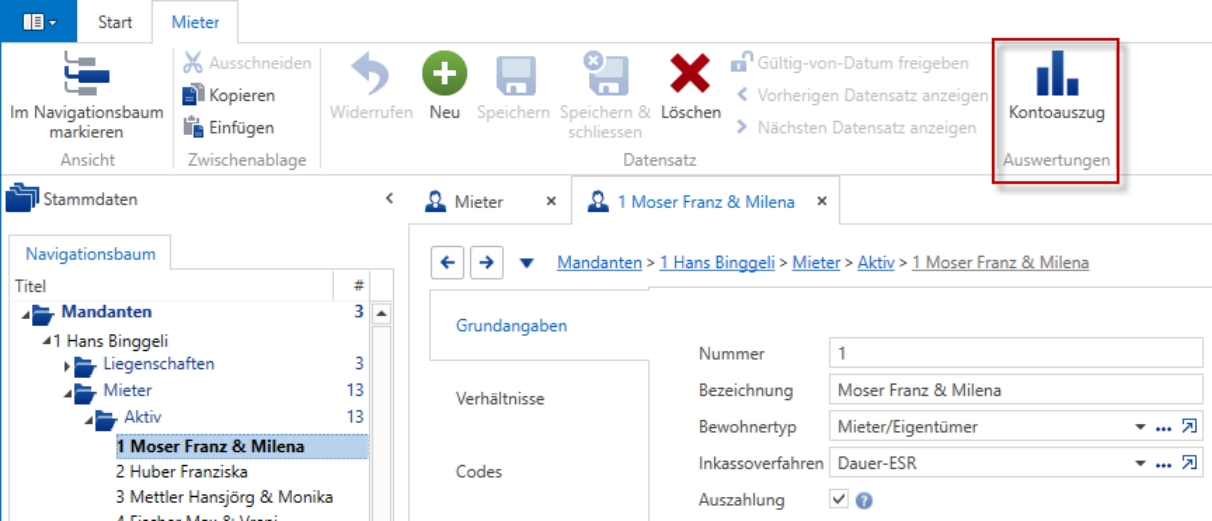Open Inkassoverfahren record via arrow icon
Viewport: 1212px width, 521px height.
(x=1189, y=464)
